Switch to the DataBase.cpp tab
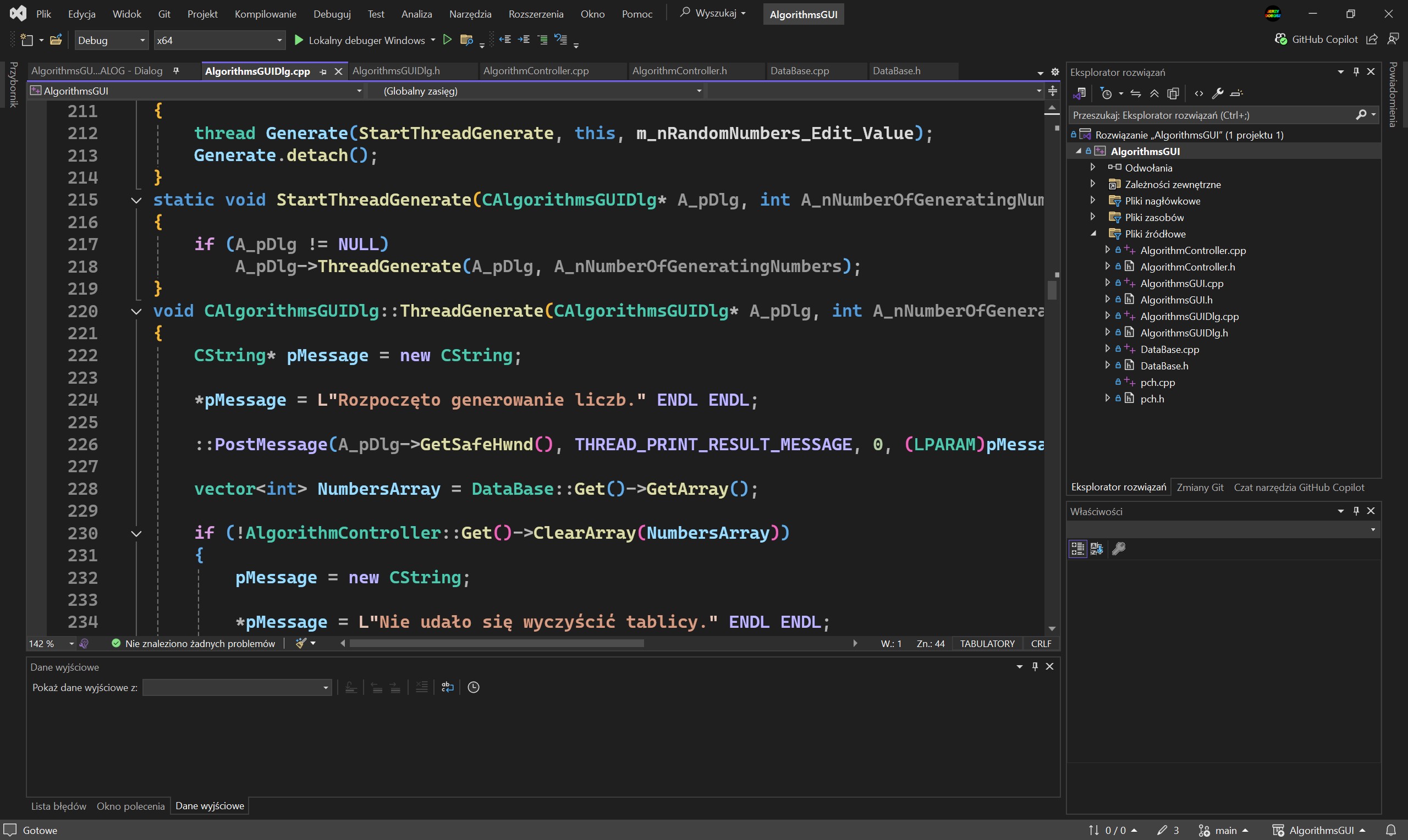 (799, 71)
